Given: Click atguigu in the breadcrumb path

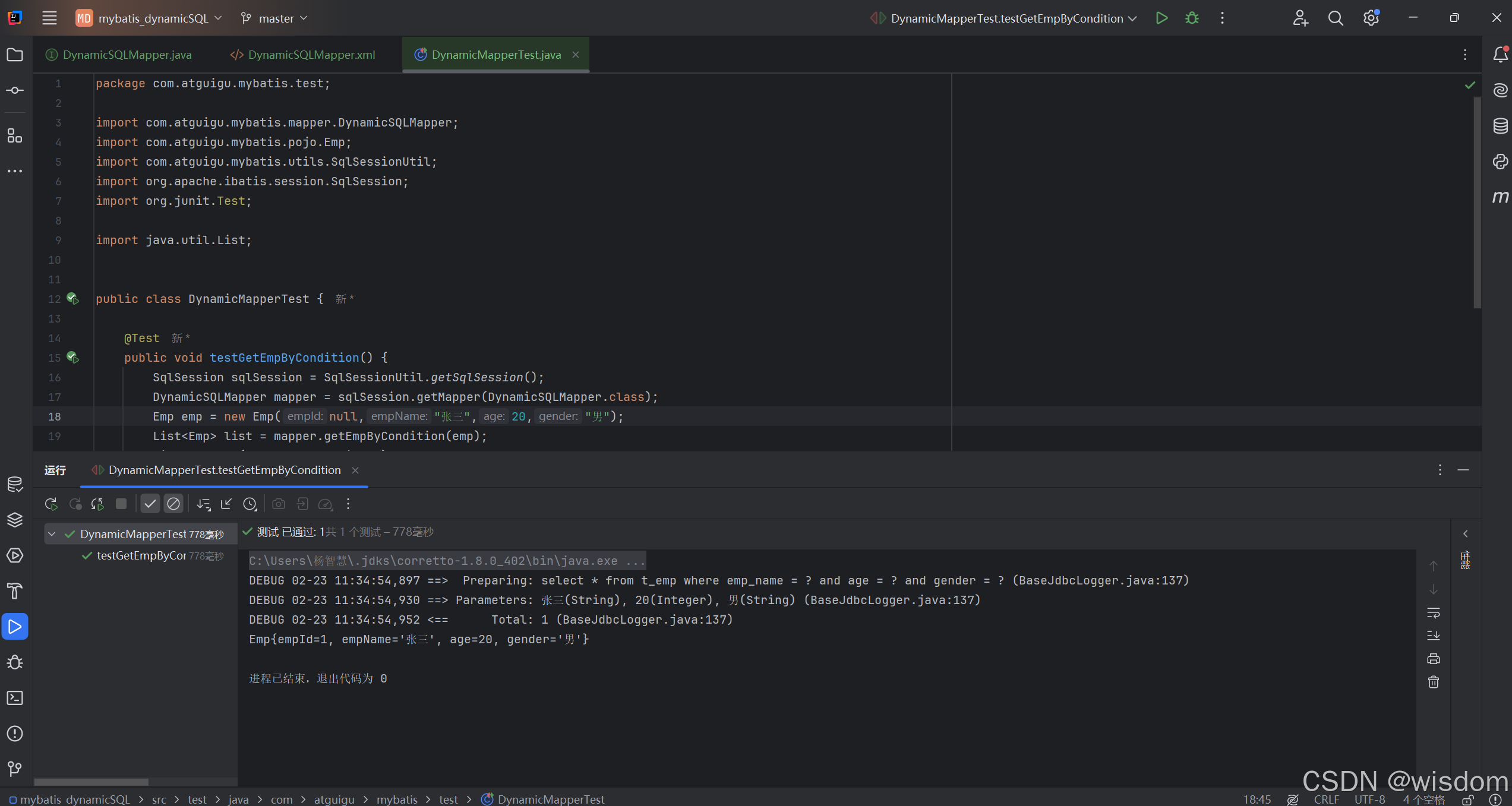Looking at the screenshot, I should point(334,799).
